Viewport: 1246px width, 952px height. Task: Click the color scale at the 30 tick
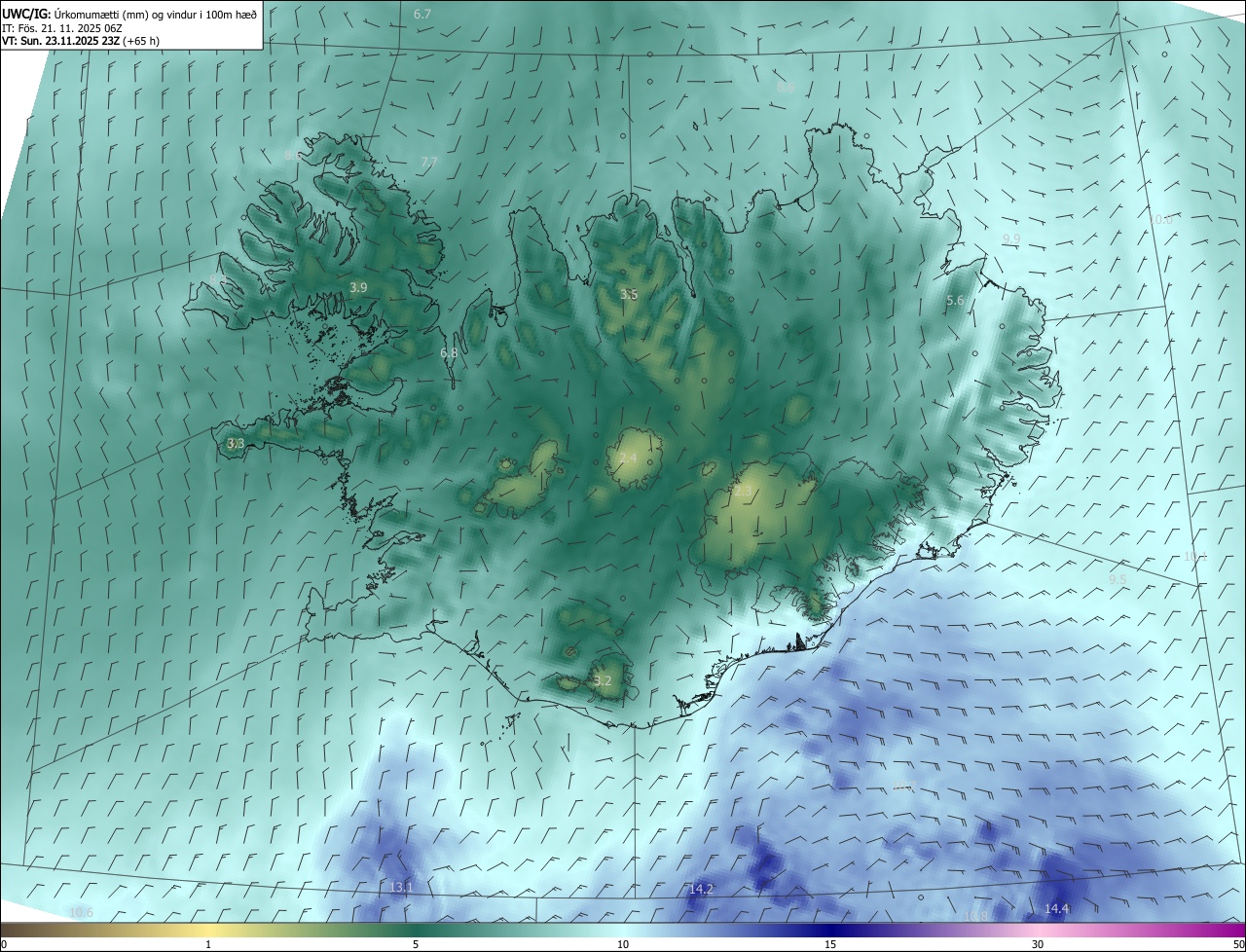tap(1038, 944)
